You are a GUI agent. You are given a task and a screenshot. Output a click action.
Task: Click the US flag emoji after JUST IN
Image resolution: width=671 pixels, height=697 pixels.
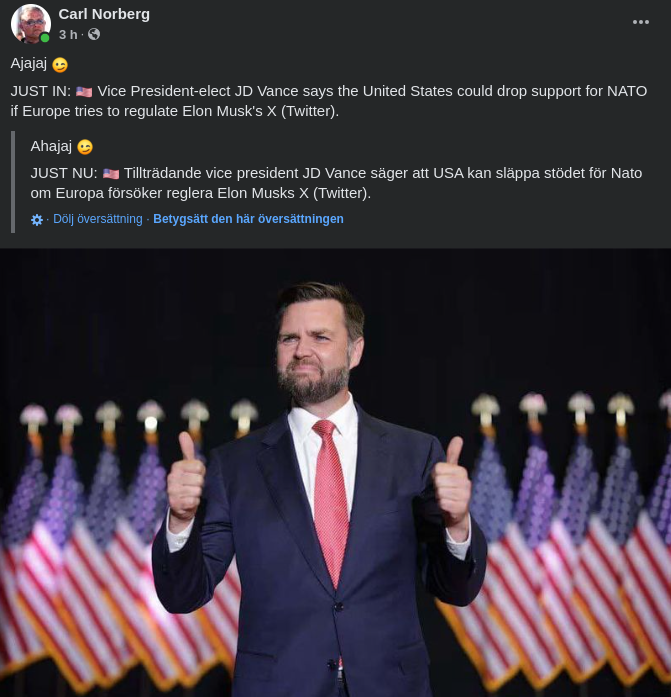coord(84,91)
